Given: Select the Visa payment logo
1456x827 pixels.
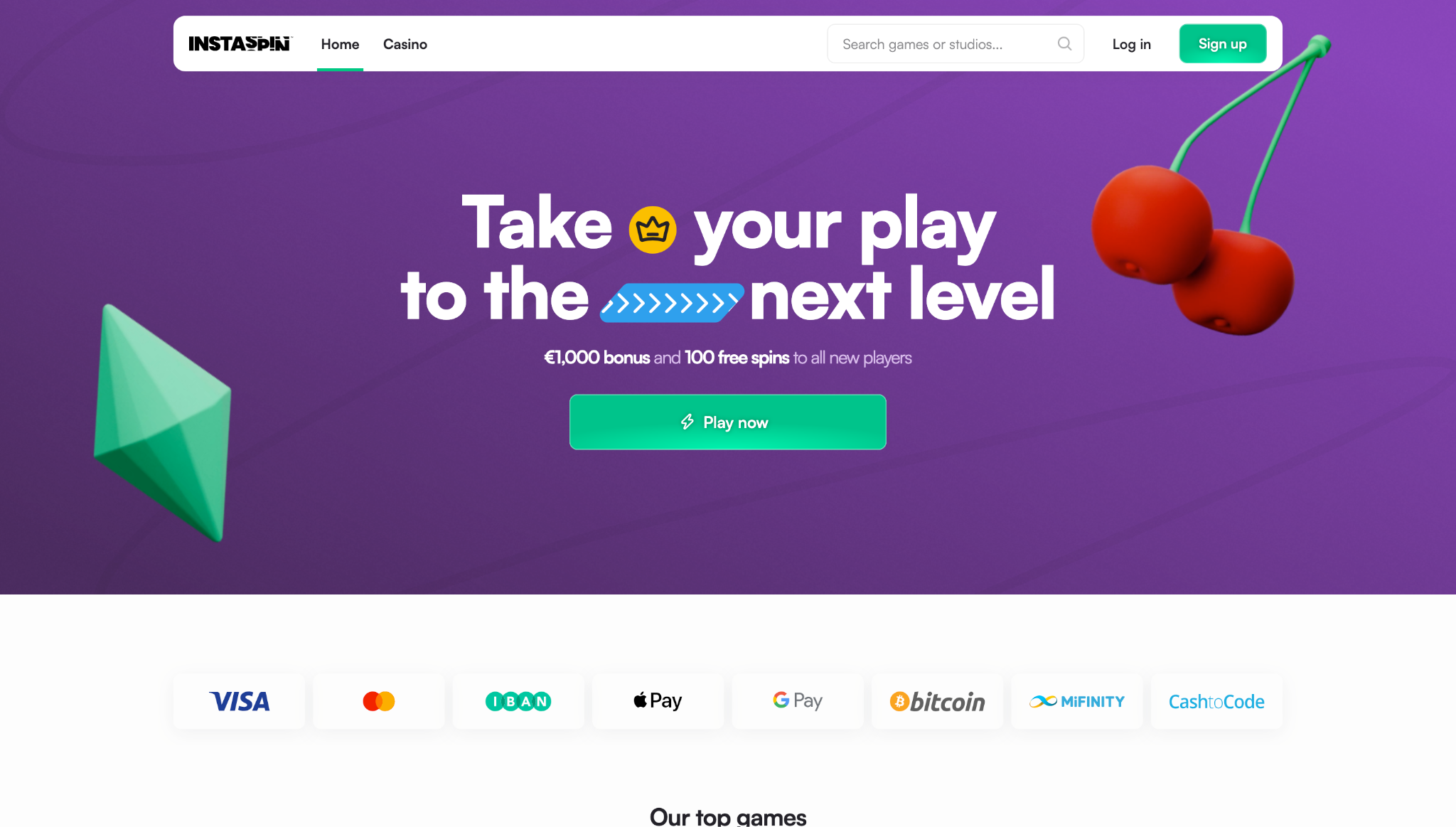Looking at the screenshot, I should tap(240, 701).
